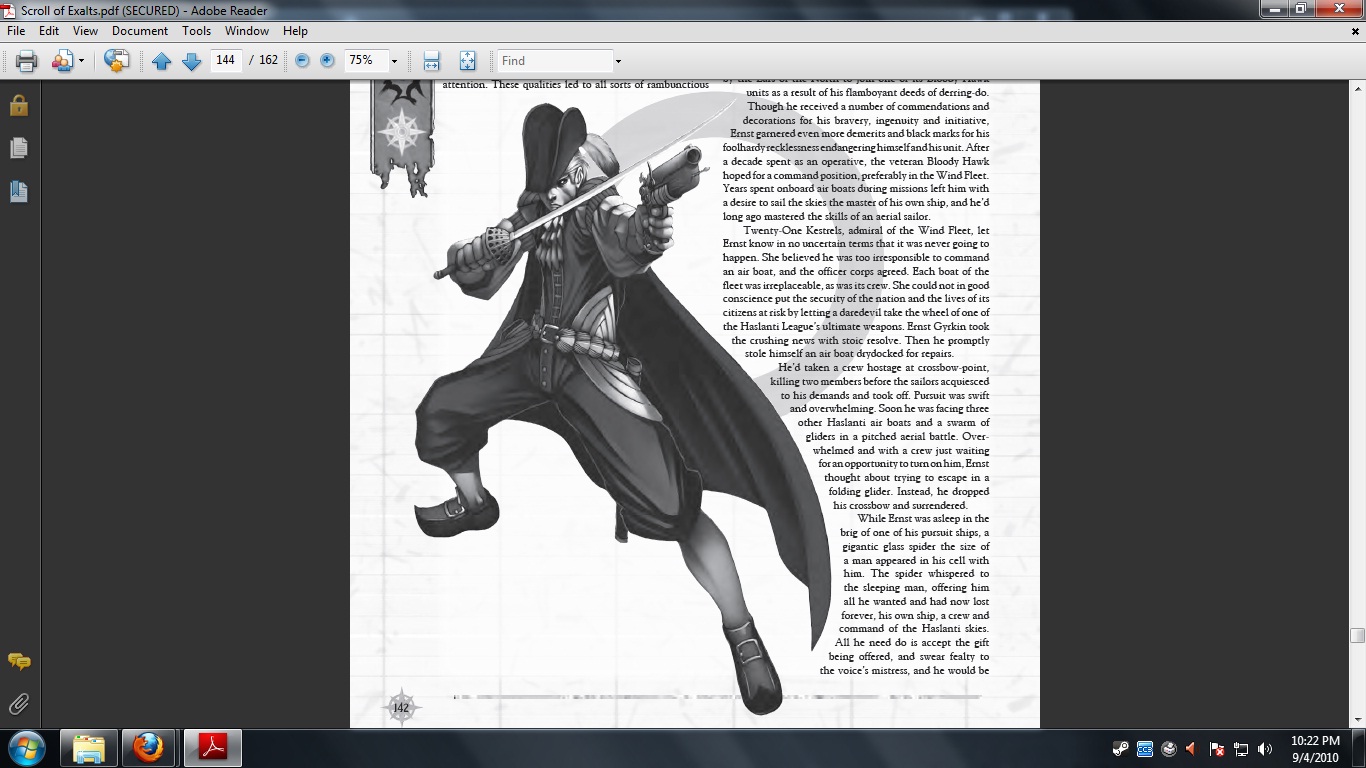The width and height of the screenshot is (1366, 768).
Task: Click the page number 142 at page bottom
Action: coord(400,708)
